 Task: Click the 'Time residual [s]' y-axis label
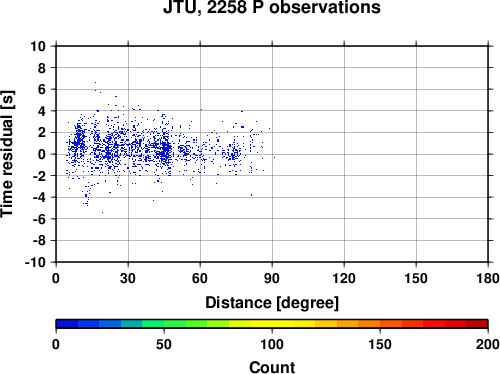(x=7, y=154)
